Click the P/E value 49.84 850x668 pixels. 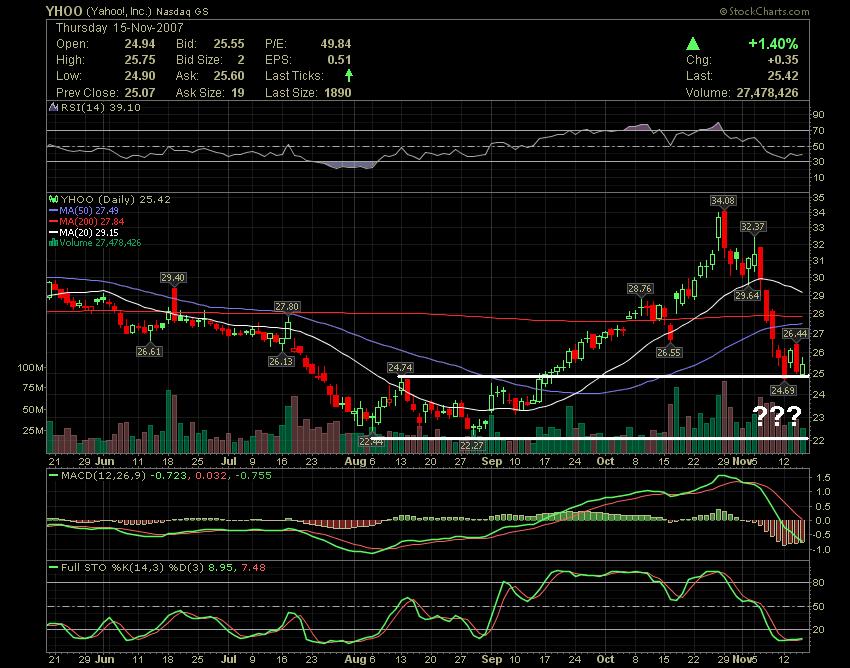(x=336, y=44)
